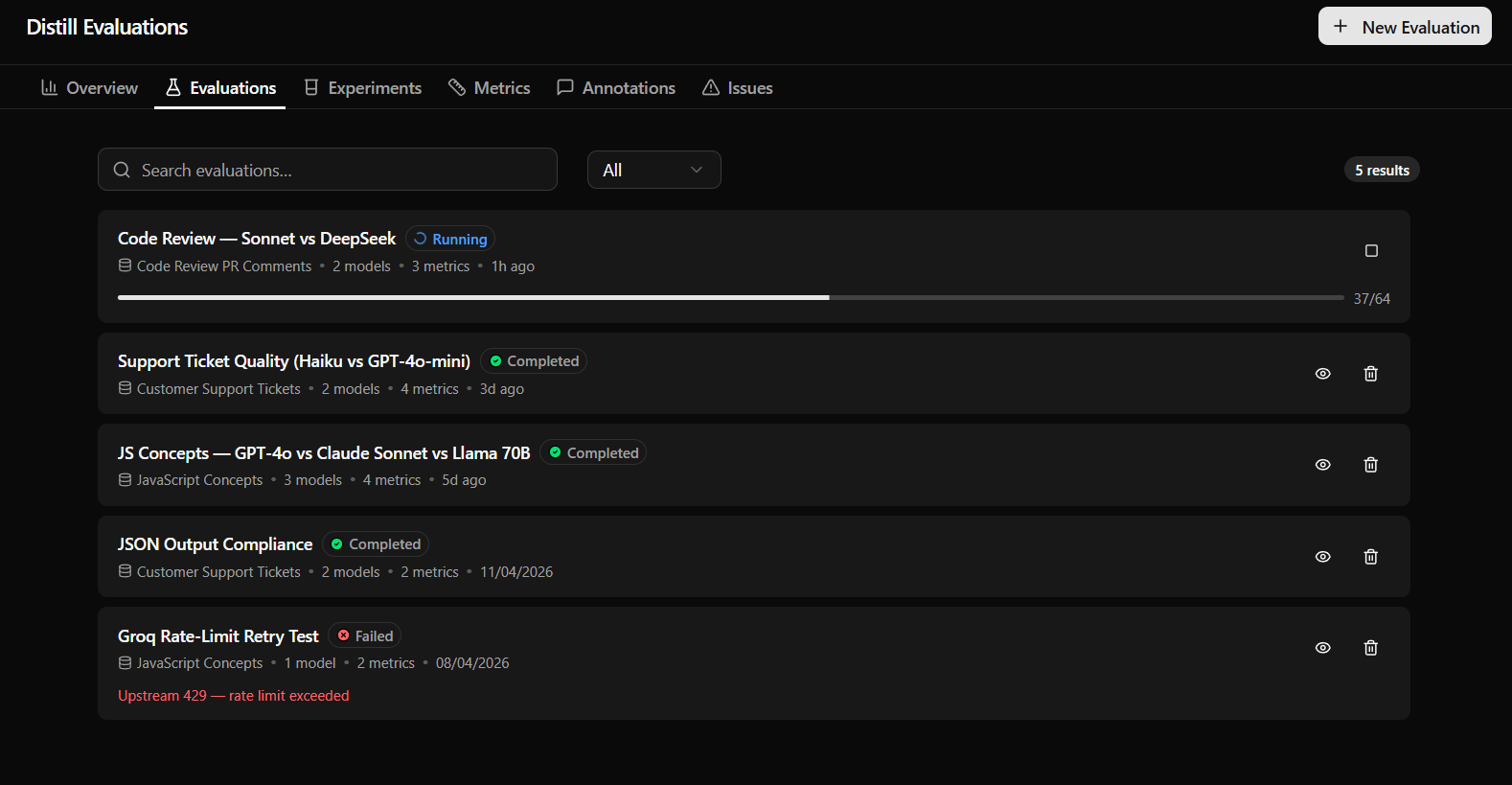Switch to the Metrics tab

pos(489,88)
